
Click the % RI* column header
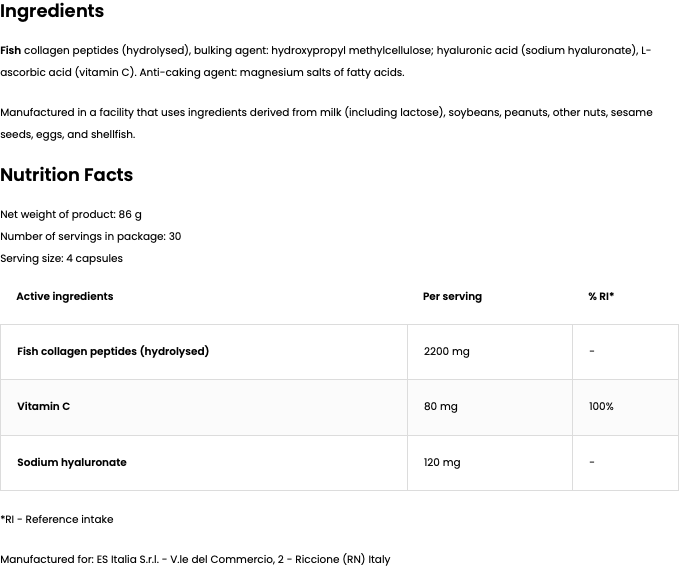coord(601,296)
